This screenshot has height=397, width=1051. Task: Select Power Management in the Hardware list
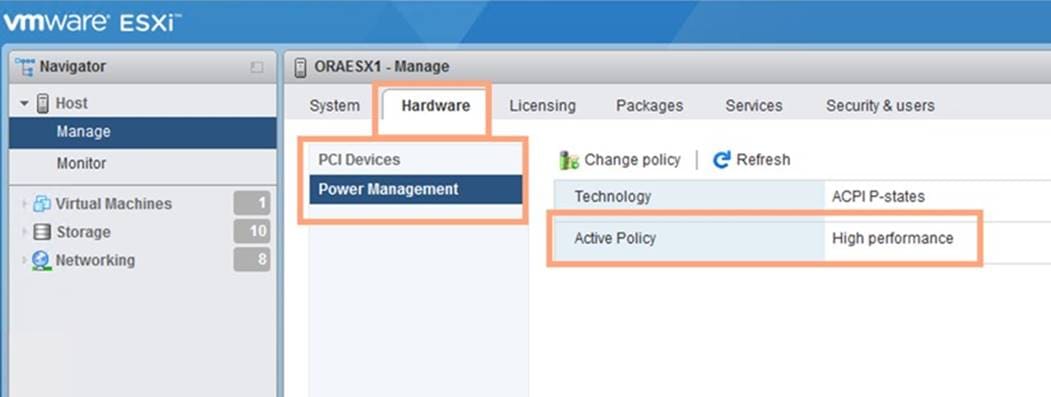tap(416, 189)
